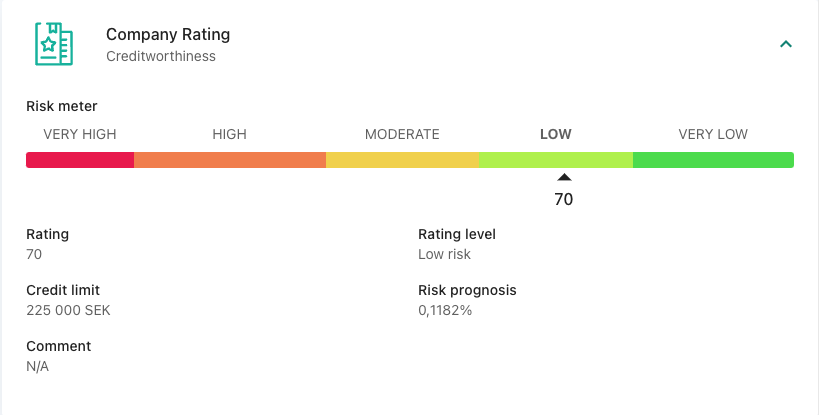Click the 225 000 SEK credit limit value
The width and height of the screenshot is (819, 415).
[x=68, y=310]
